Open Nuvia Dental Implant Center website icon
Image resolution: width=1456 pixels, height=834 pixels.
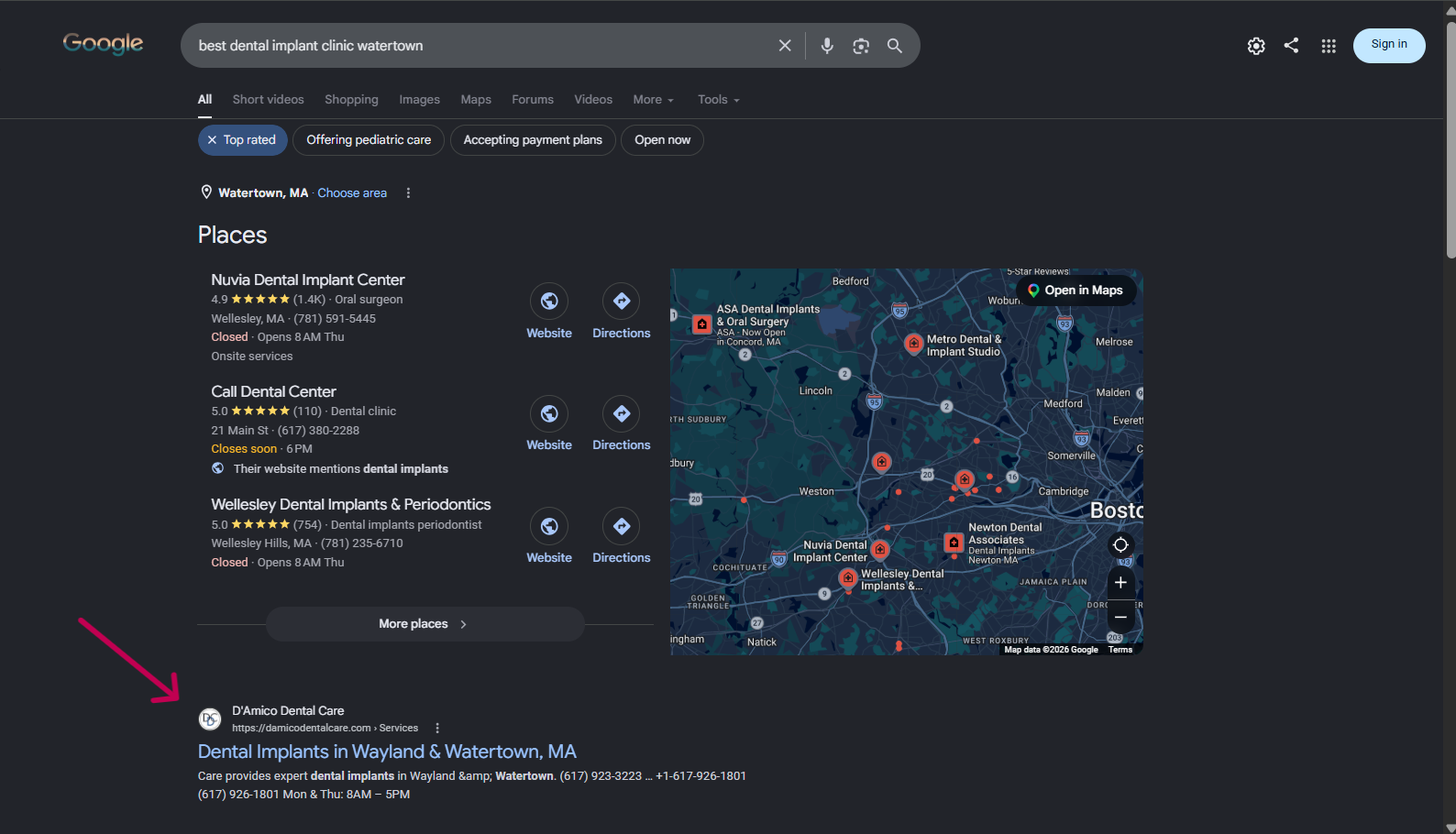click(x=549, y=302)
